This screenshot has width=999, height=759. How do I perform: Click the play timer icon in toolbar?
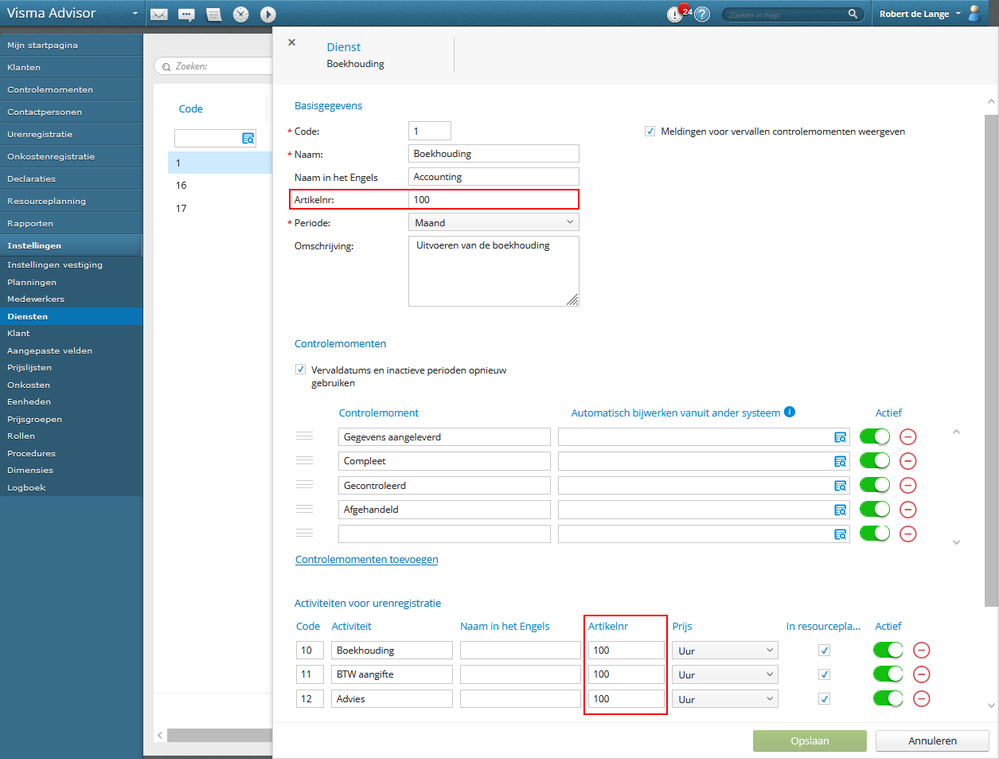coord(268,14)
